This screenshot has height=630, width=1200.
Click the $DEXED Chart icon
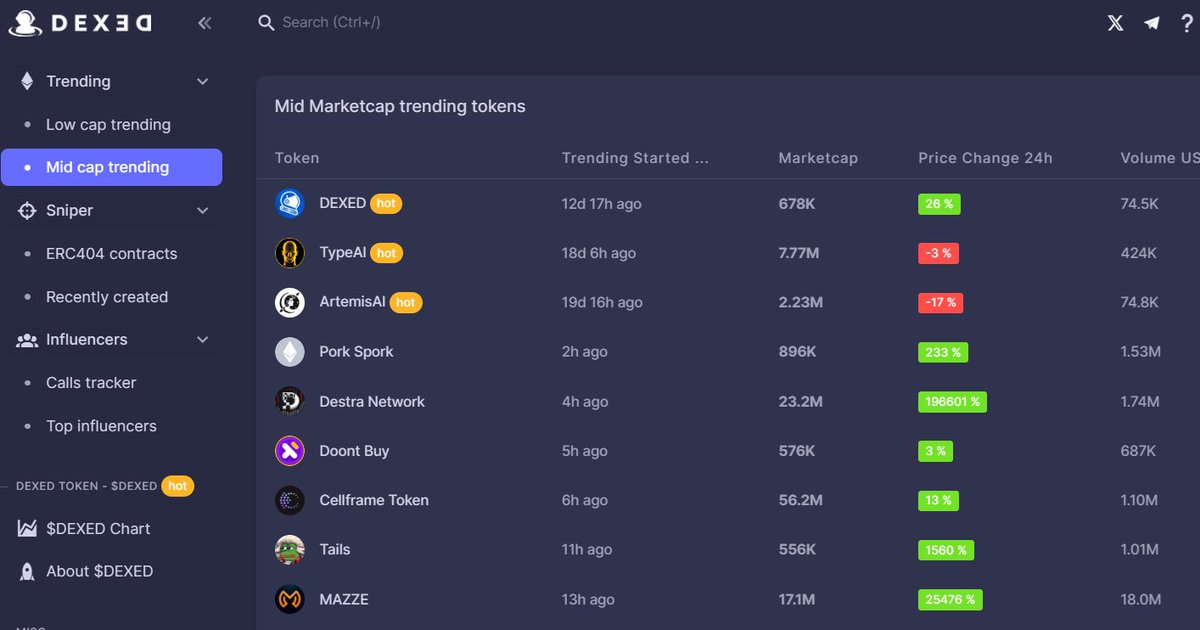(x=27, y=529)
